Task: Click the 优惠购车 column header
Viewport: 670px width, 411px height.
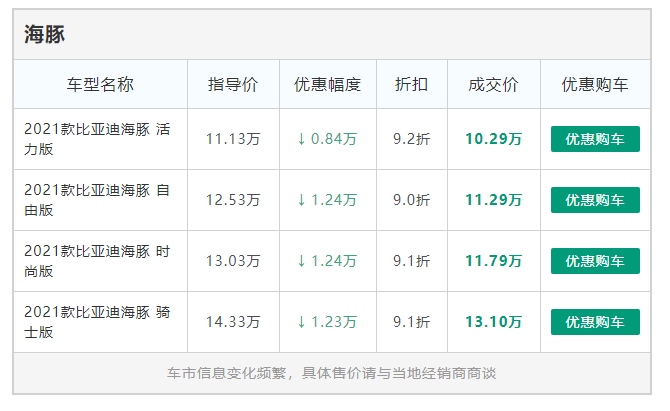Action: pyautogui.click(x=595, y=85)
